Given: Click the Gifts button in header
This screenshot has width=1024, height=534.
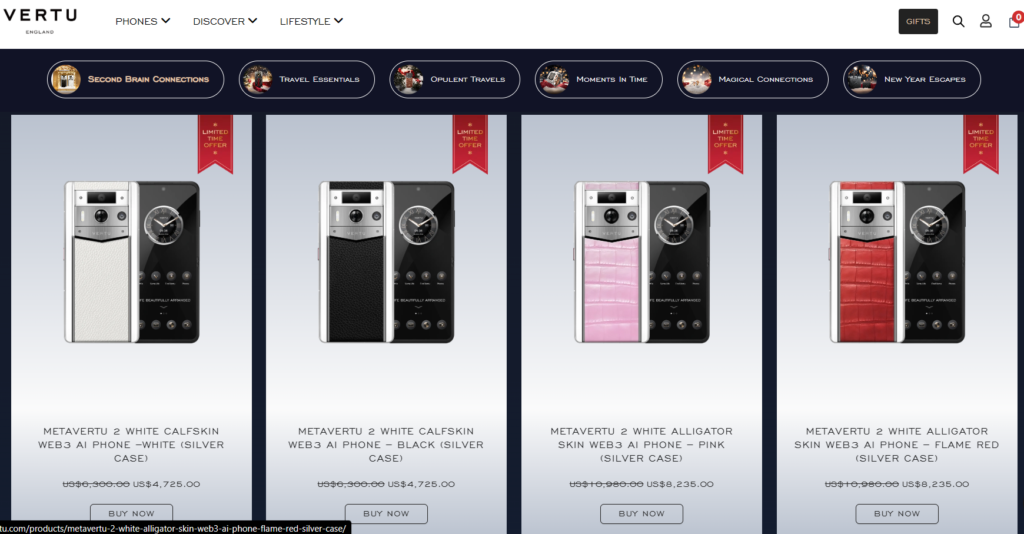Looking at the screenshot, I should 918,22.
